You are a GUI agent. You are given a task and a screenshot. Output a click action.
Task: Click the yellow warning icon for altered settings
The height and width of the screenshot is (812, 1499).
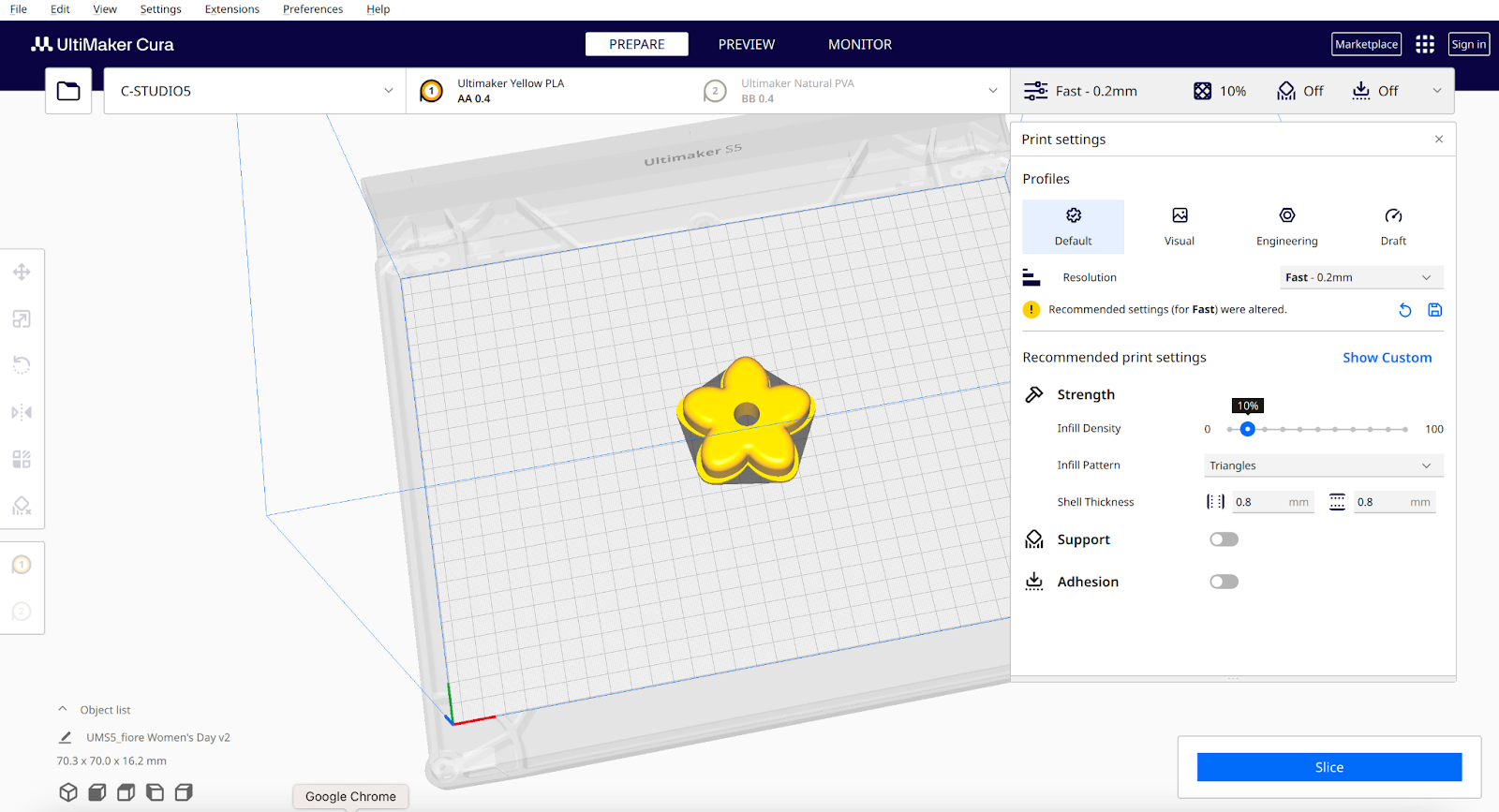pyautogui.click(x=1031, y=309)
